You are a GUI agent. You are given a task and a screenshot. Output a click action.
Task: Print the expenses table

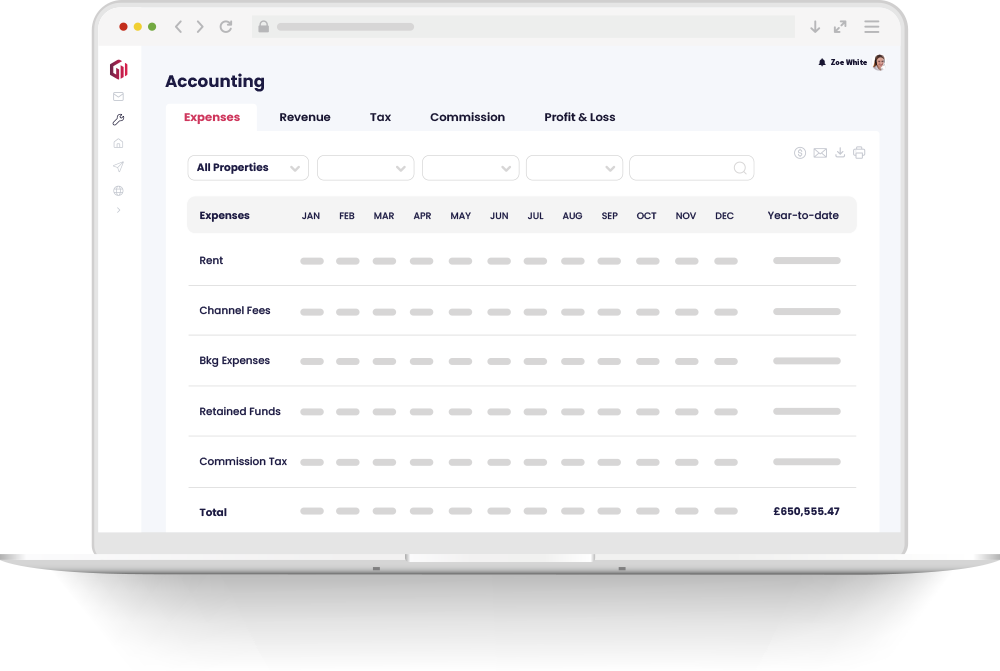pyautogui.click(x=859, y=153)
